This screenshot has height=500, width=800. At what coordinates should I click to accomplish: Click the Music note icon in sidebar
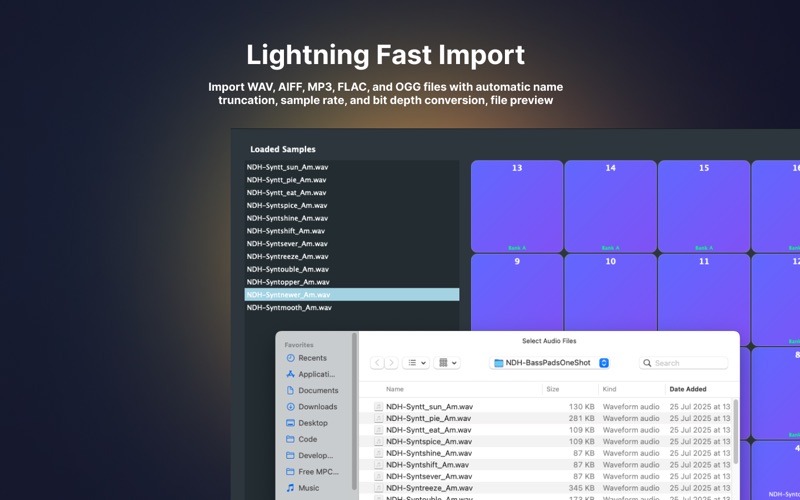coord(290,488)
